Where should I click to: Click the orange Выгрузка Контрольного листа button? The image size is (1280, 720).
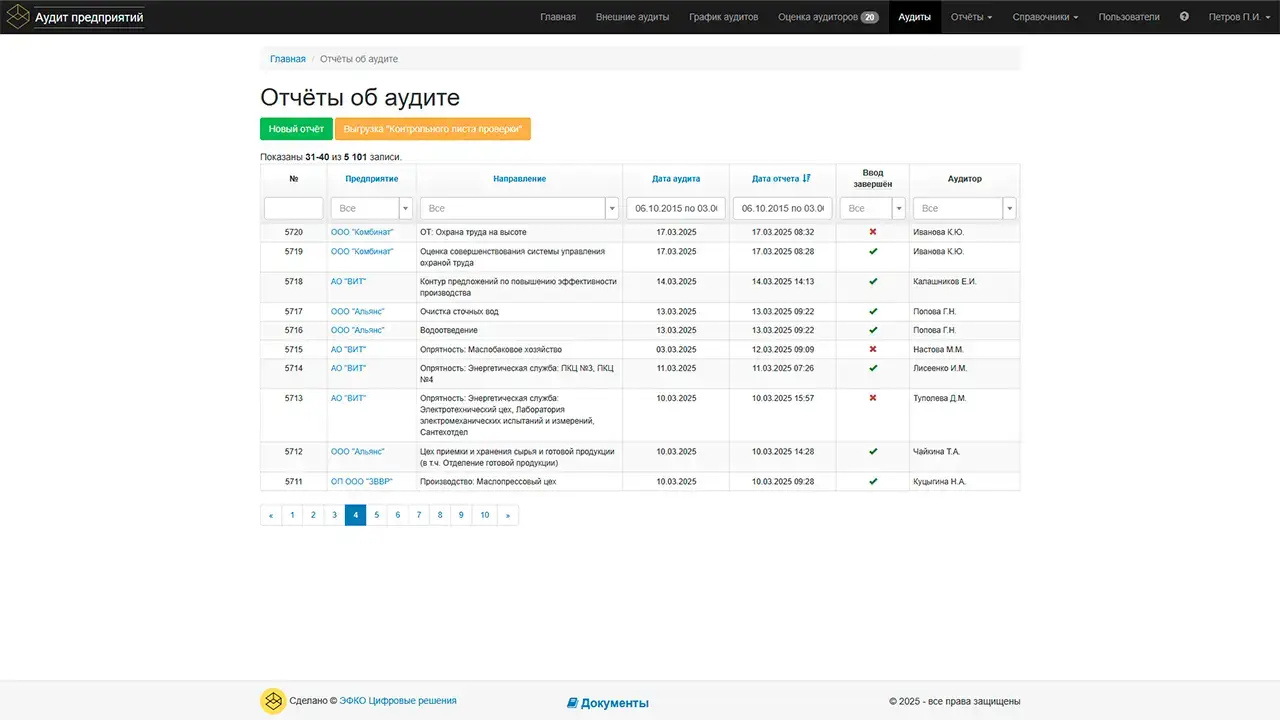432,129
